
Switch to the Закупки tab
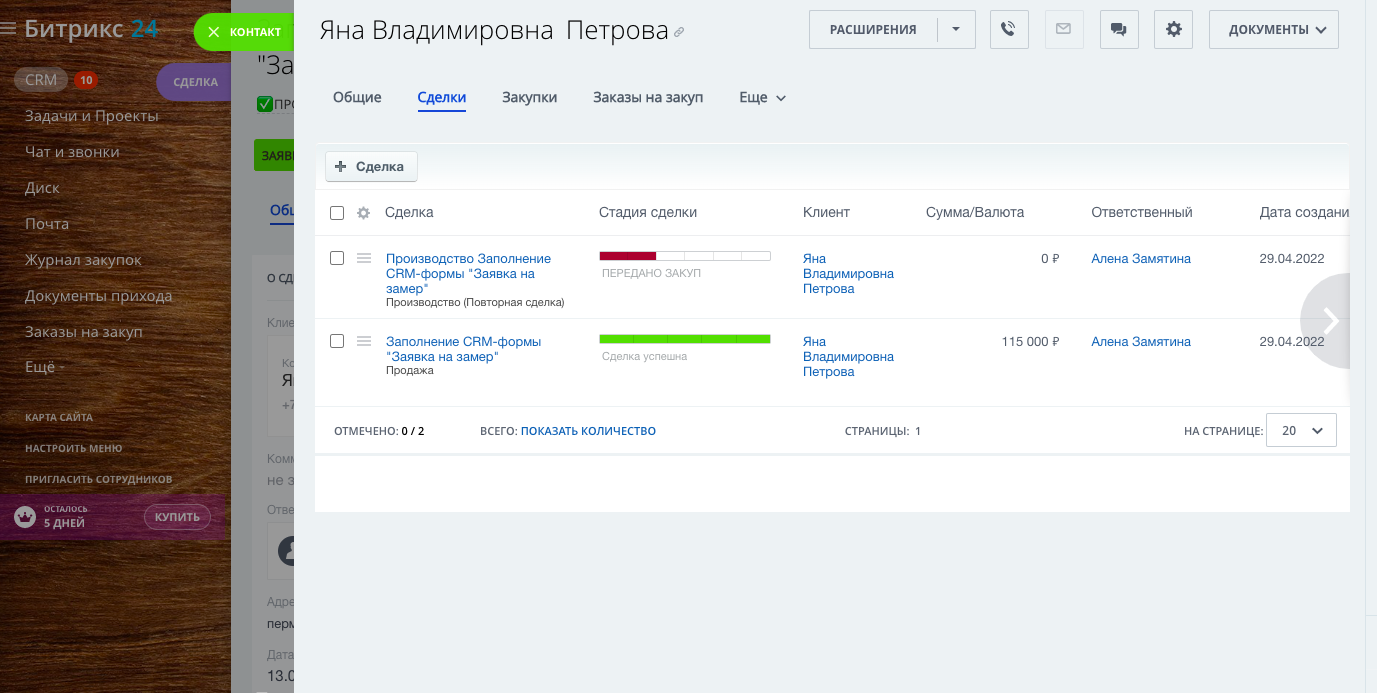(529, 97)
